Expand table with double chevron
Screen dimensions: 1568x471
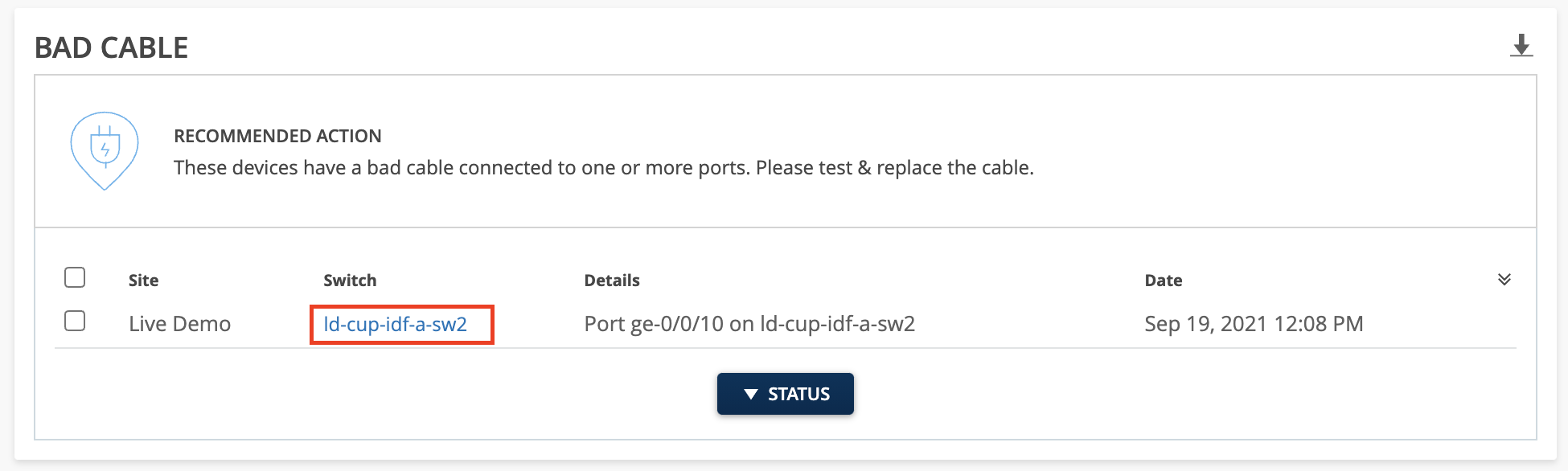tap(1504, 280)
